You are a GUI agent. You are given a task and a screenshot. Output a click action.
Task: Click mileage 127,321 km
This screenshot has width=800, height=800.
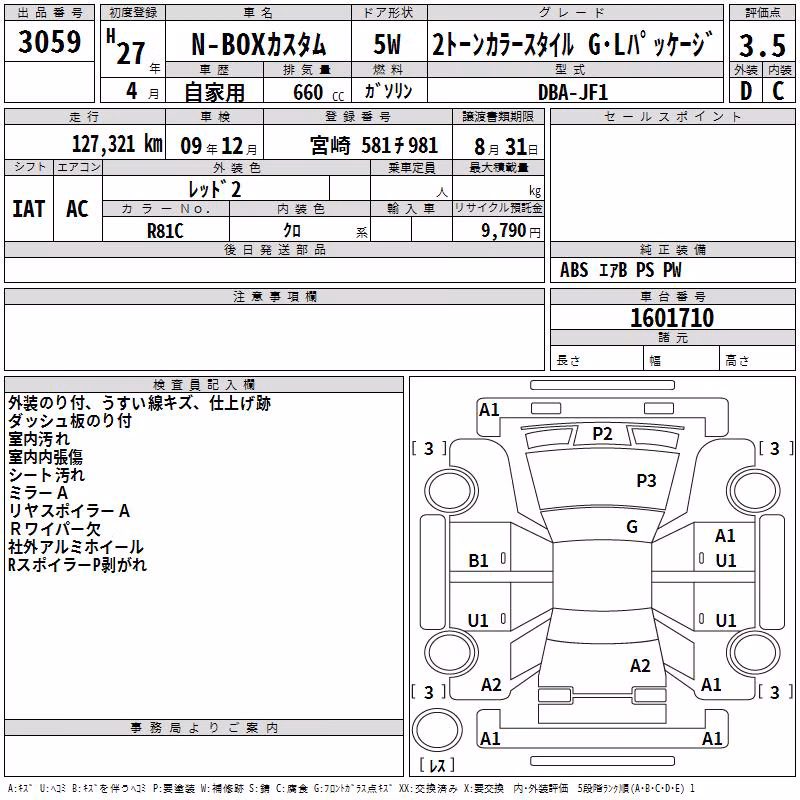117,144
